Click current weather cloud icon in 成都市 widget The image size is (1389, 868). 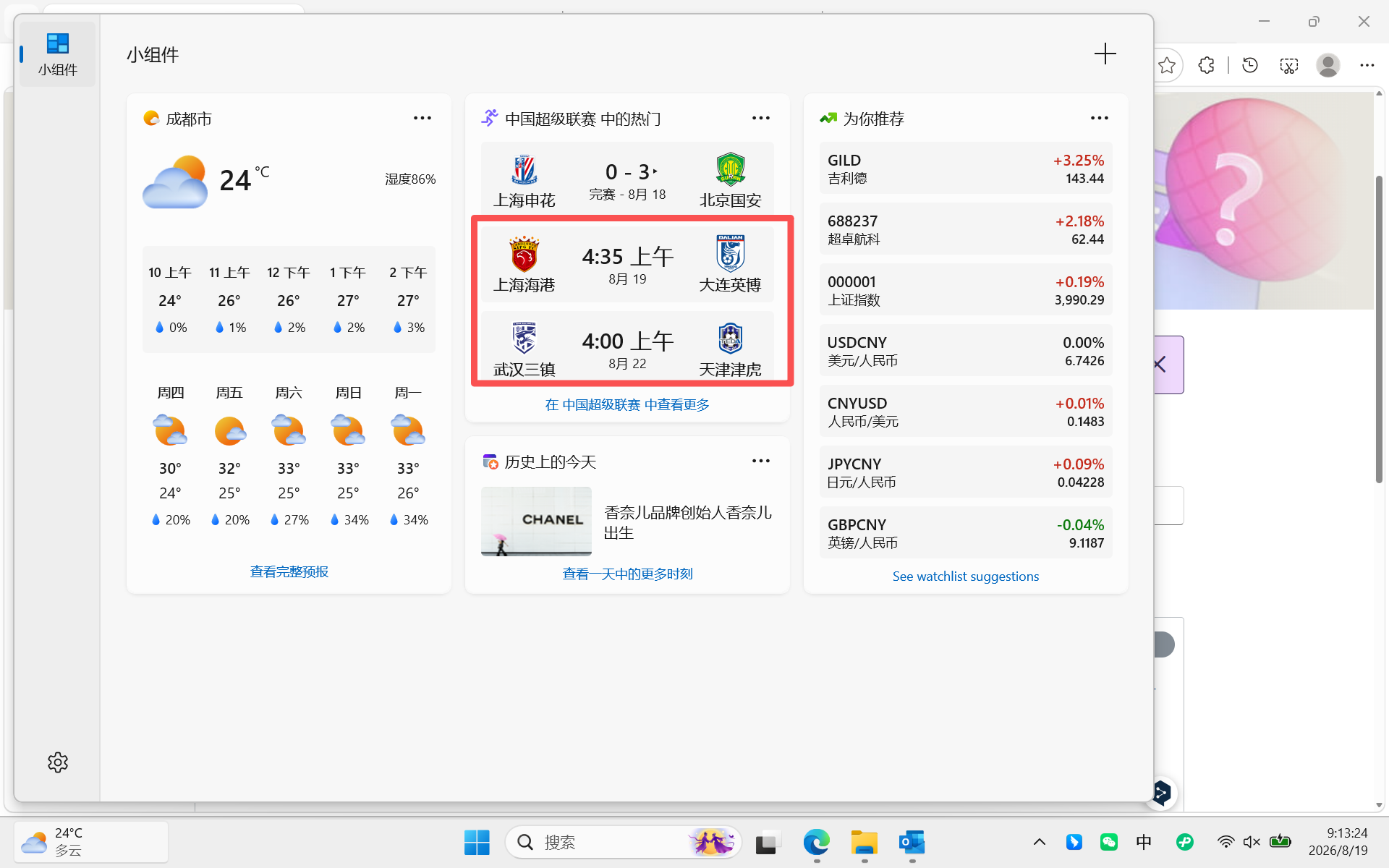176,182
